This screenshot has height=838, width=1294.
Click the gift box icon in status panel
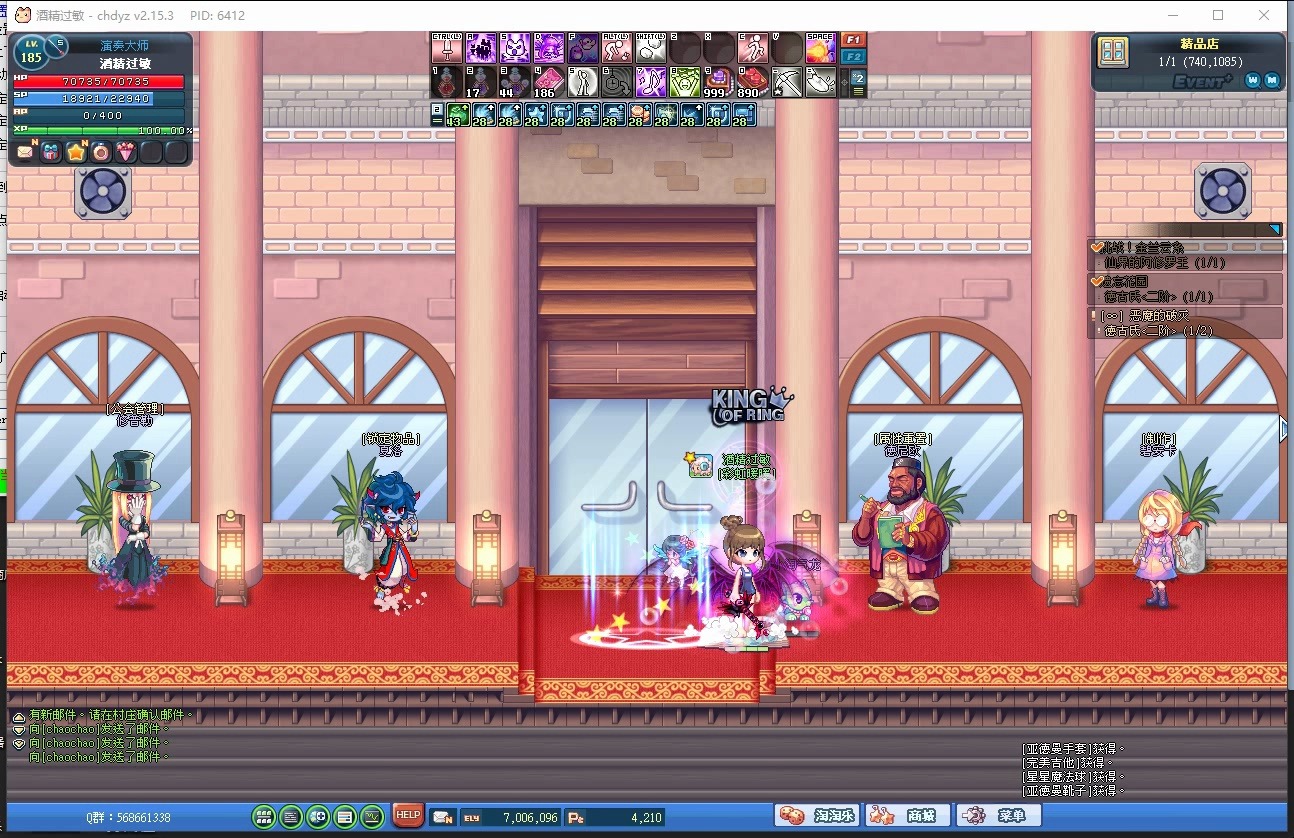[50, 152]
